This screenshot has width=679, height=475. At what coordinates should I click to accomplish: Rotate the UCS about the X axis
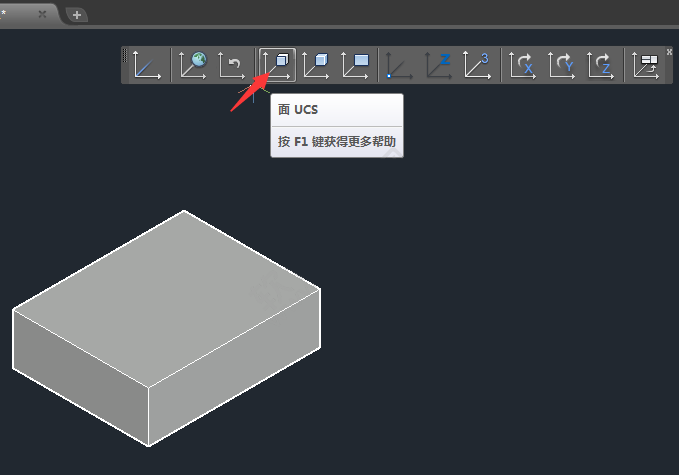[522, 65]
